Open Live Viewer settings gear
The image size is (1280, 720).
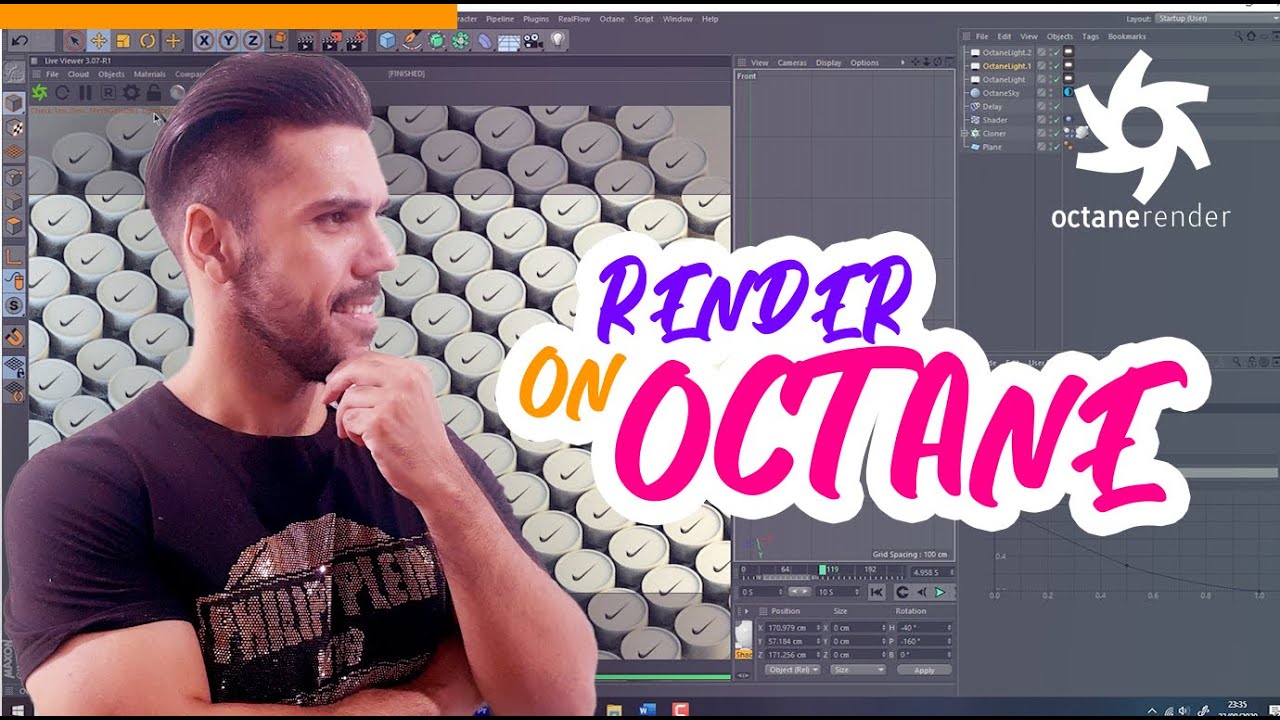tap(131, 93)
